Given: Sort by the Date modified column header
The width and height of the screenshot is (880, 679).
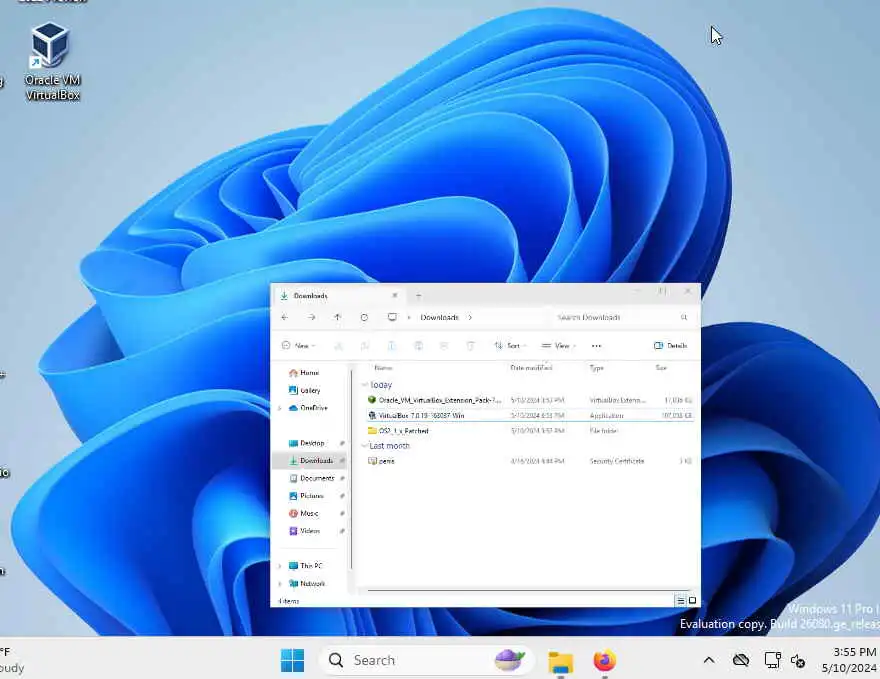Looking at the screenshot, I should 531,368.
